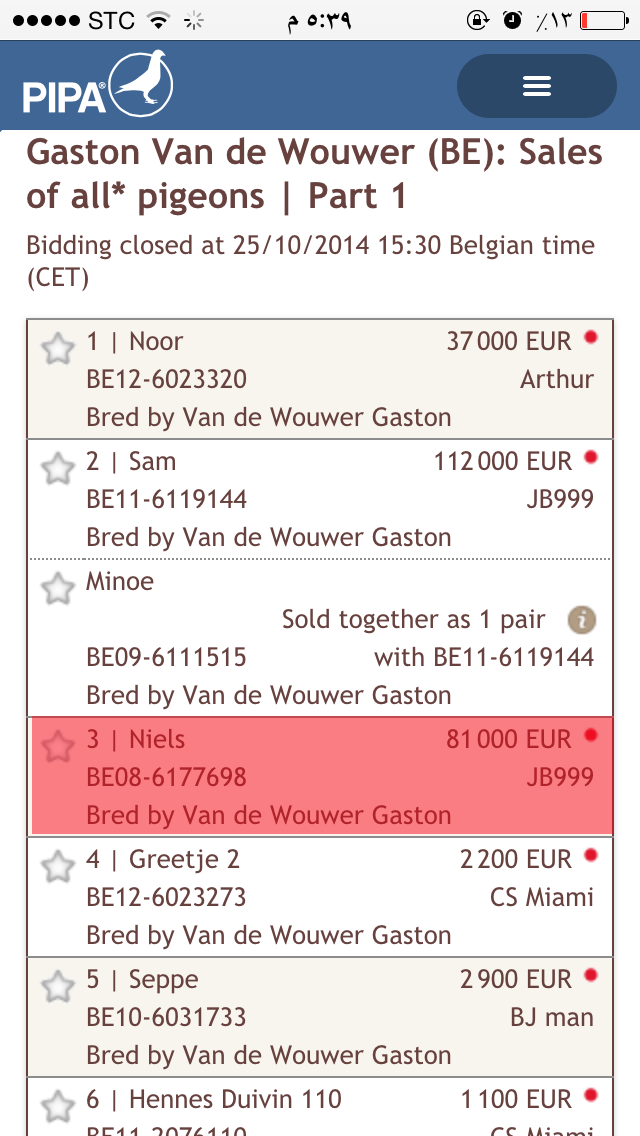
Task: Toggle favorite star for Sam
Action: [x=58, y=468]
